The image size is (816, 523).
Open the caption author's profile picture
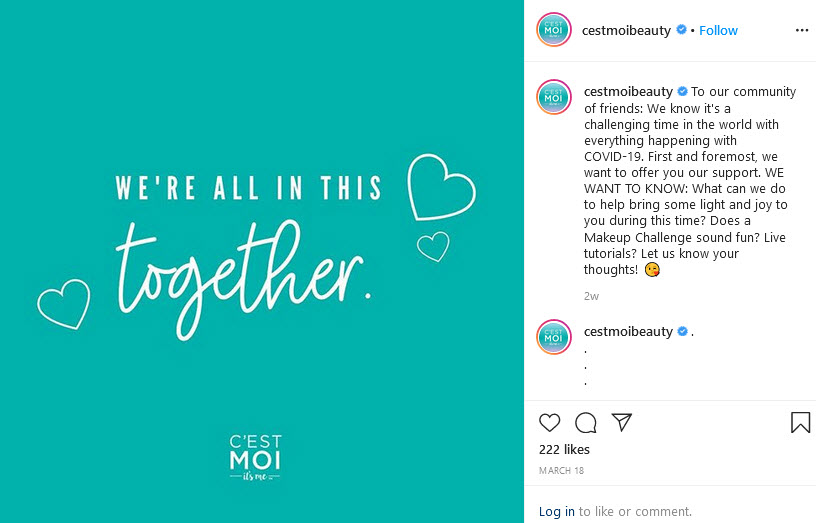point(554,97)
